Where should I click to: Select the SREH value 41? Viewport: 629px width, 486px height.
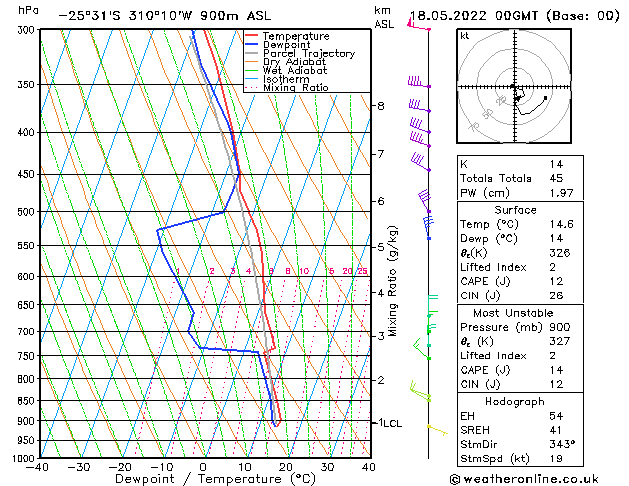click(x=555, y=430)
